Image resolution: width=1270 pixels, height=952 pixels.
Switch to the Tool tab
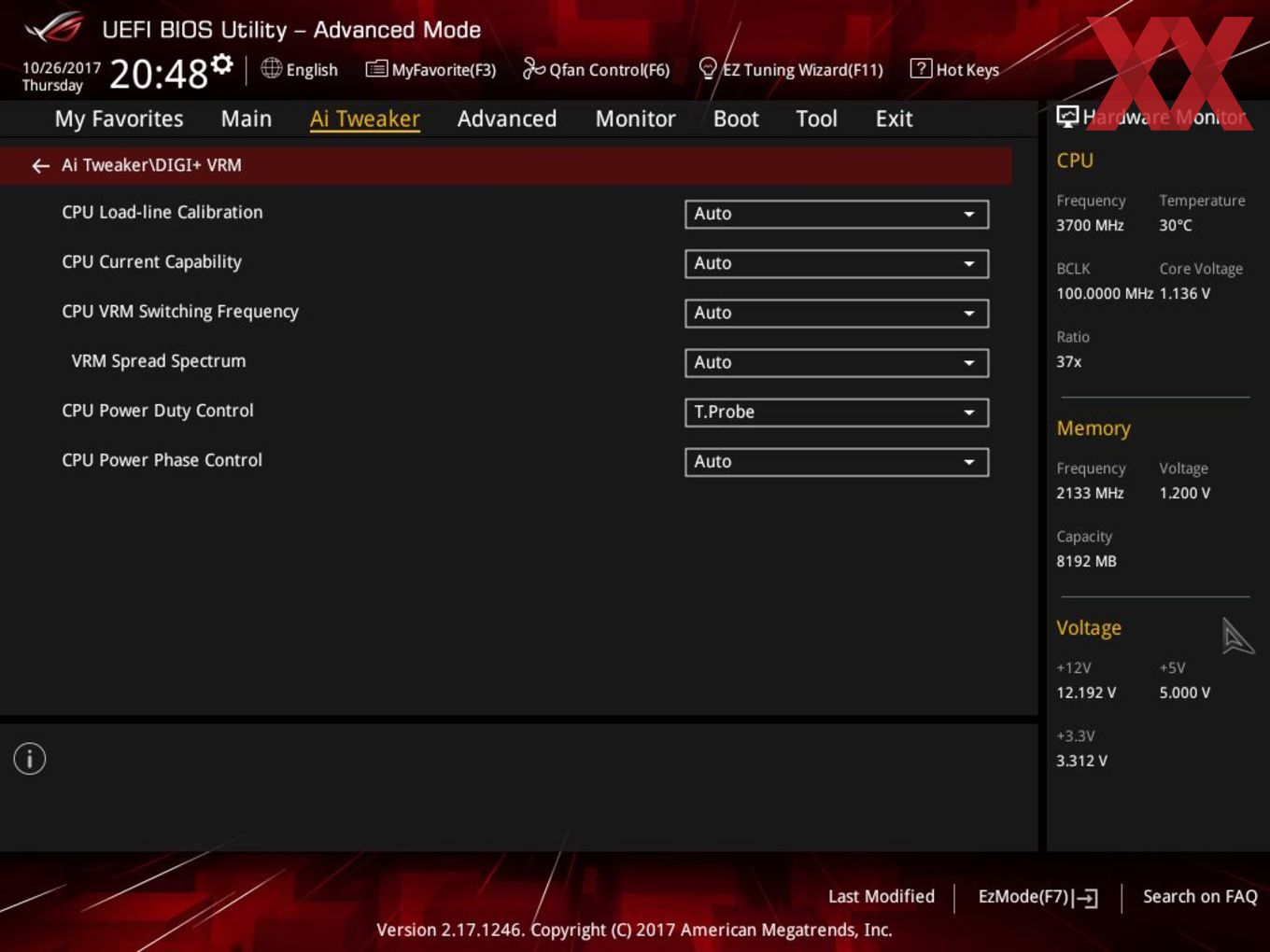coord(816,119)
